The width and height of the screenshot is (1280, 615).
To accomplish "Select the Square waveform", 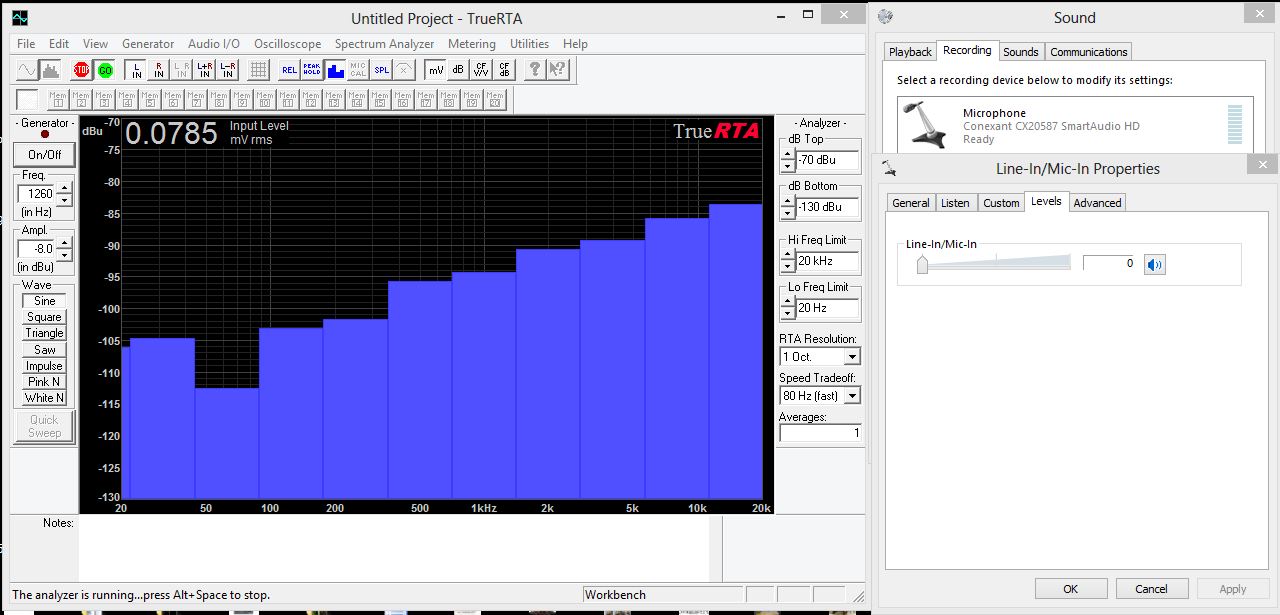I will [44, 317].
